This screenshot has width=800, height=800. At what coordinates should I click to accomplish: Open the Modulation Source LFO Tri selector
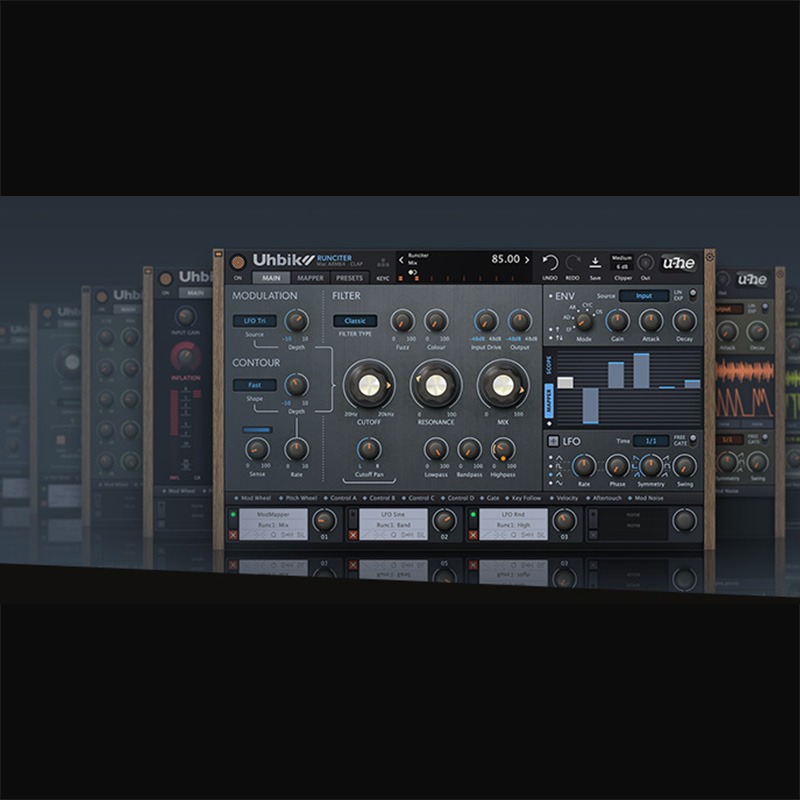click(255, 321)
